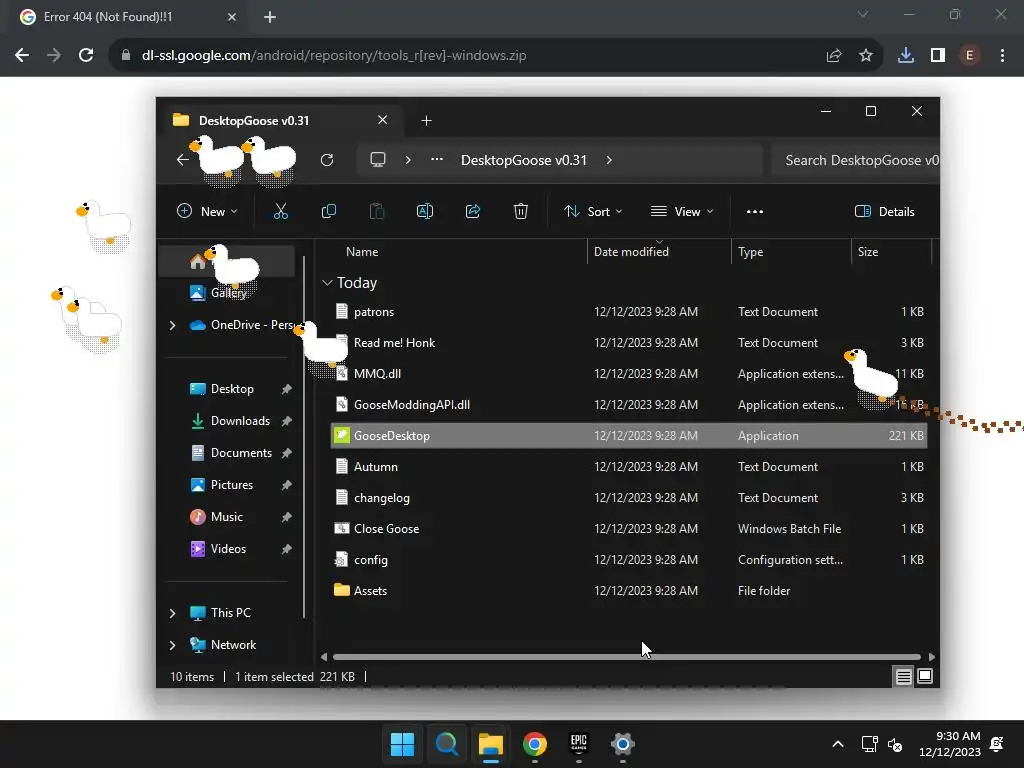The height and width of the screenshot is (768, 1024).
Task: Sort by Date modified column header
Action: [631, 252]
